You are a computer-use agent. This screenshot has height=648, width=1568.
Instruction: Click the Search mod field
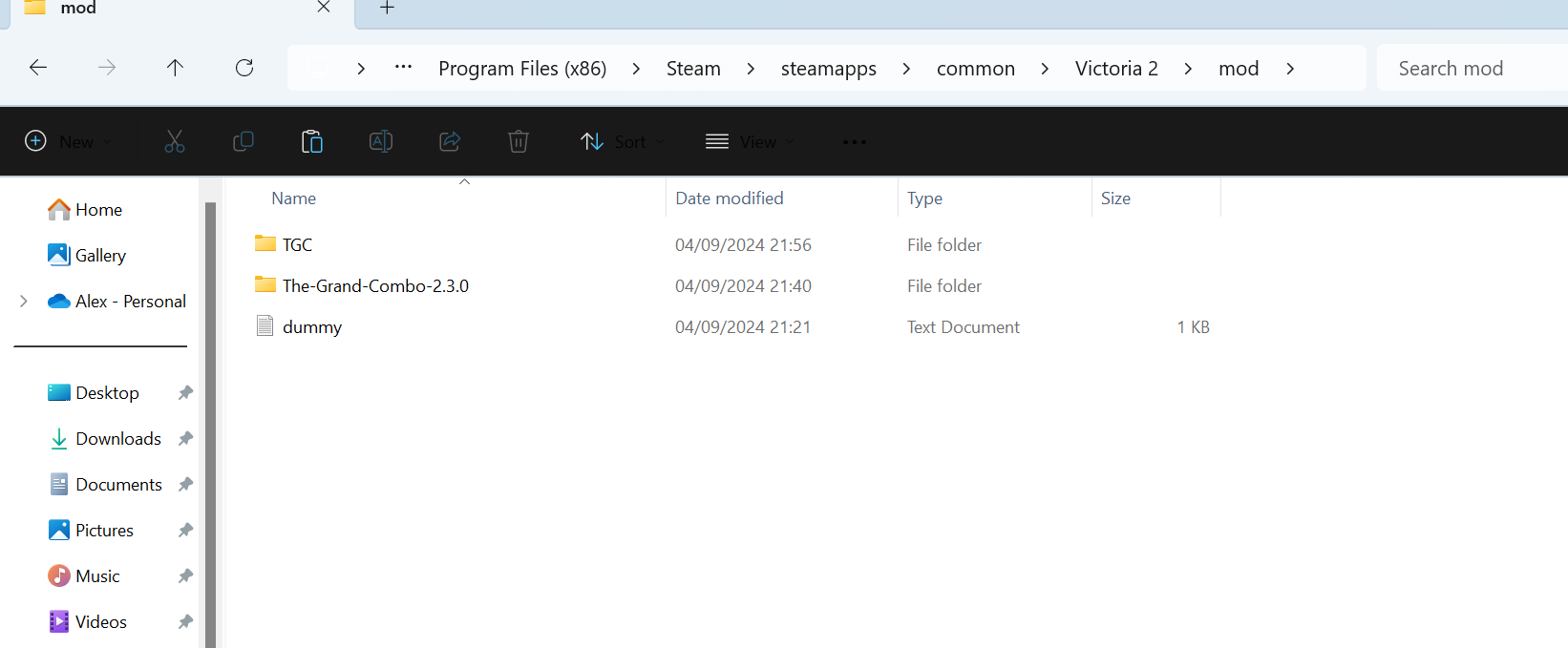1473,69
